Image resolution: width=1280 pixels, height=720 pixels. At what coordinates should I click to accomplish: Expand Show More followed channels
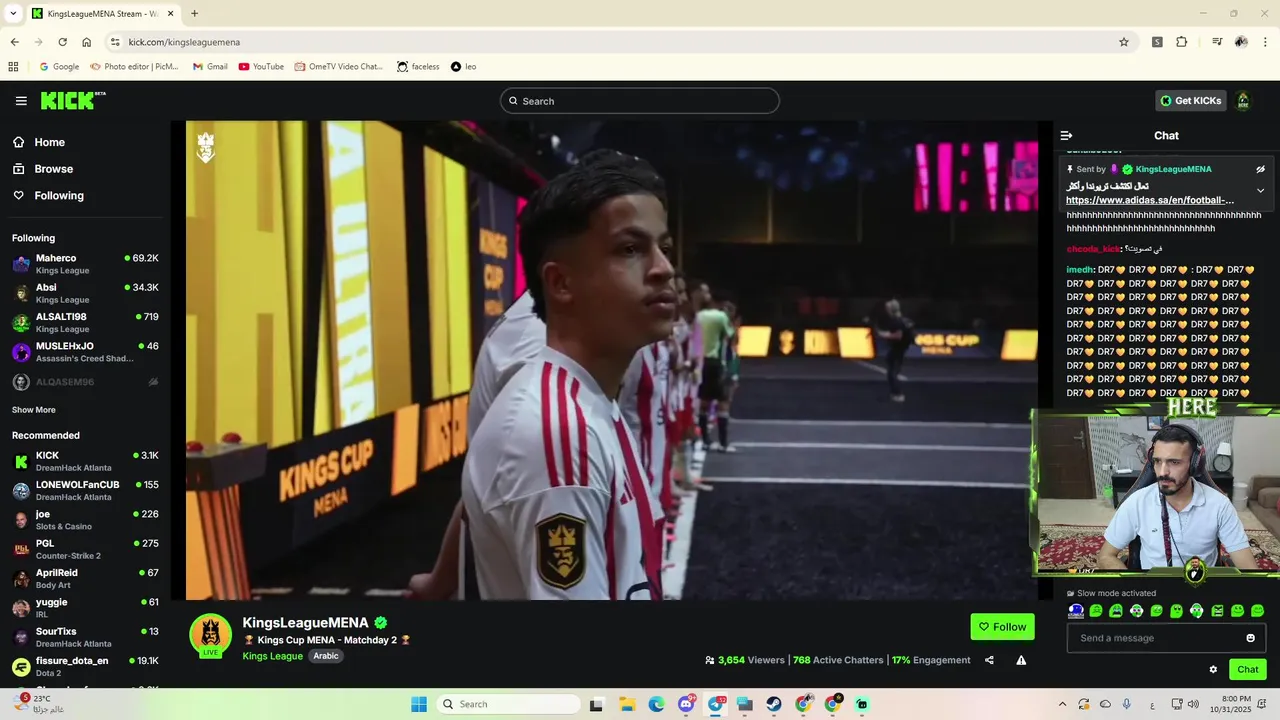34,410
